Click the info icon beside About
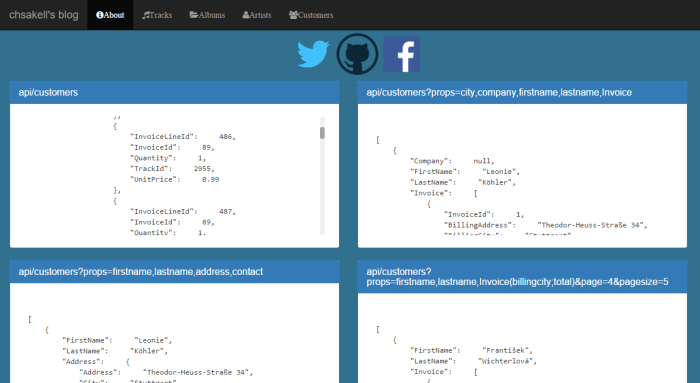The width and height of the screenshot is (700, 383). [x=100, y=15]
